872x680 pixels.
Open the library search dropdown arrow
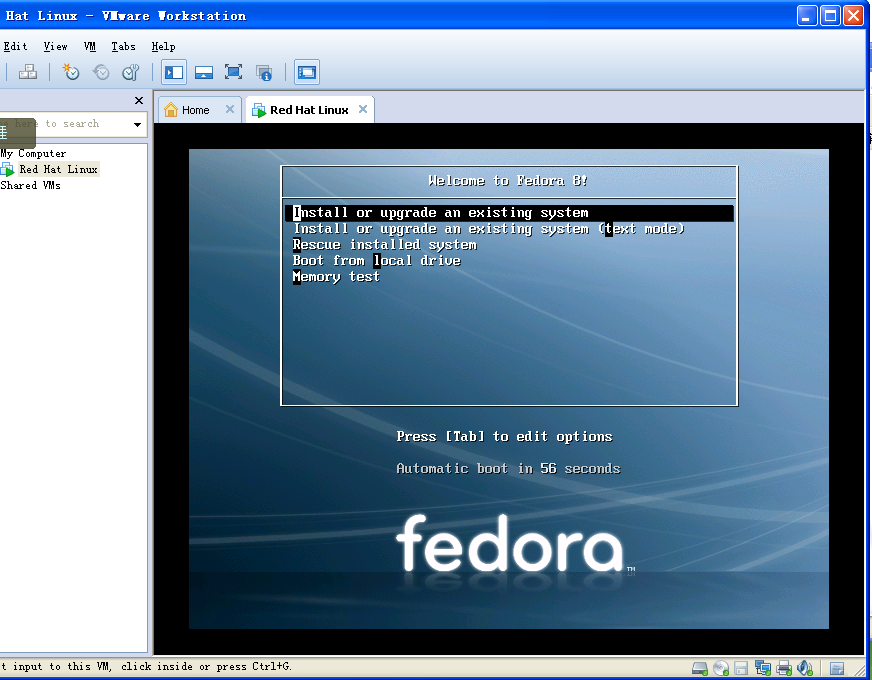coord(137,124)
